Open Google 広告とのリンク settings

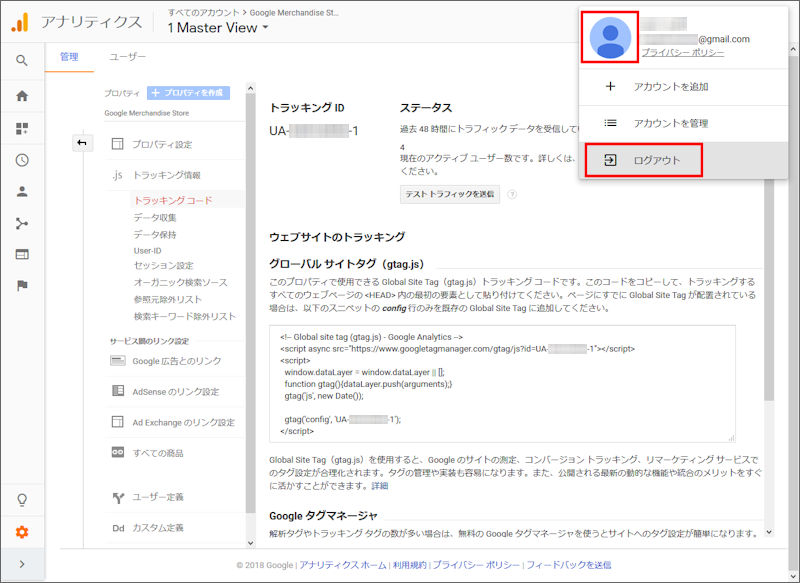pyautogui.click(x=175, y=361)
